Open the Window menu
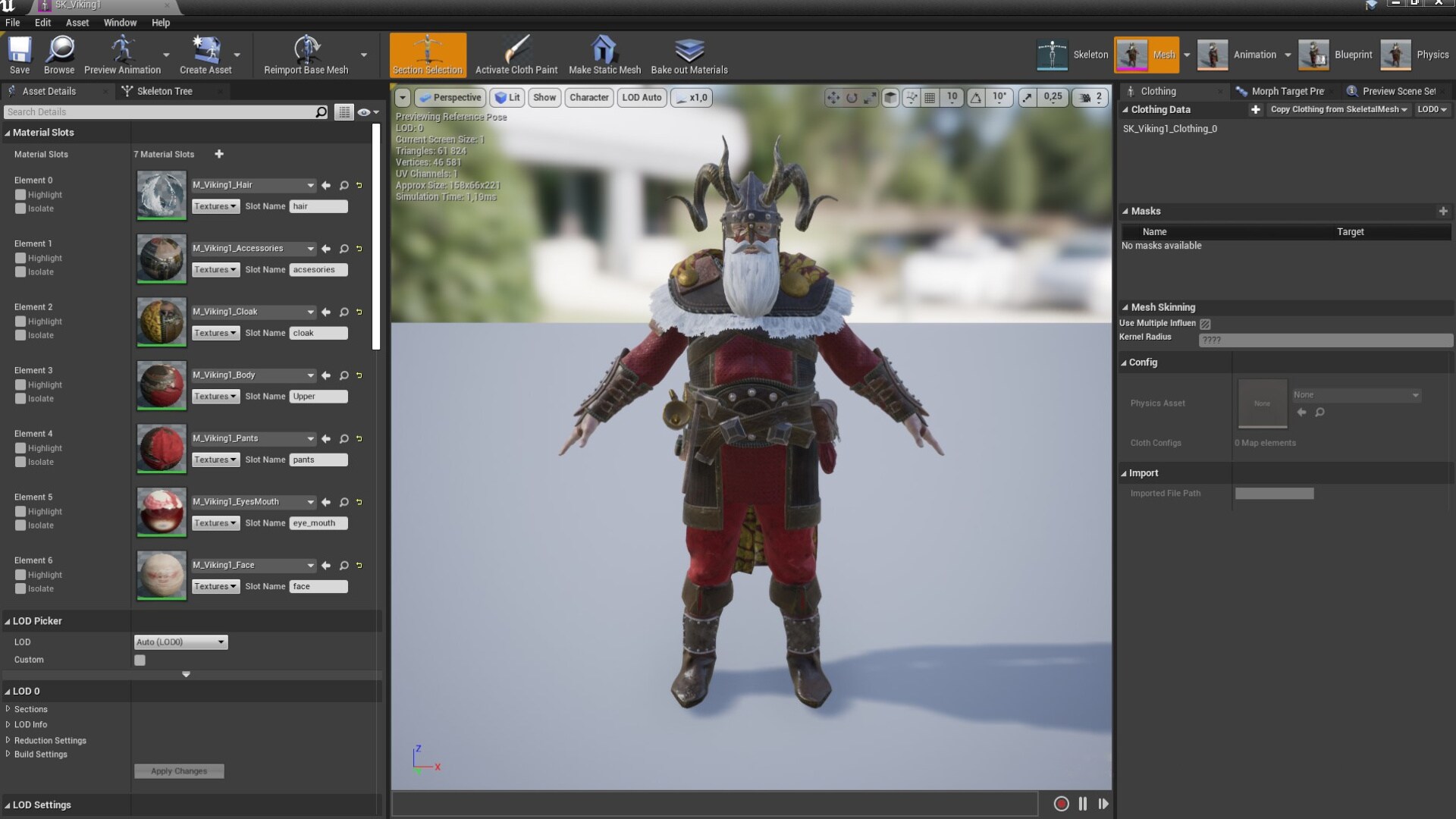Viewport: 1456px width, 819px height. click(119, 22)
